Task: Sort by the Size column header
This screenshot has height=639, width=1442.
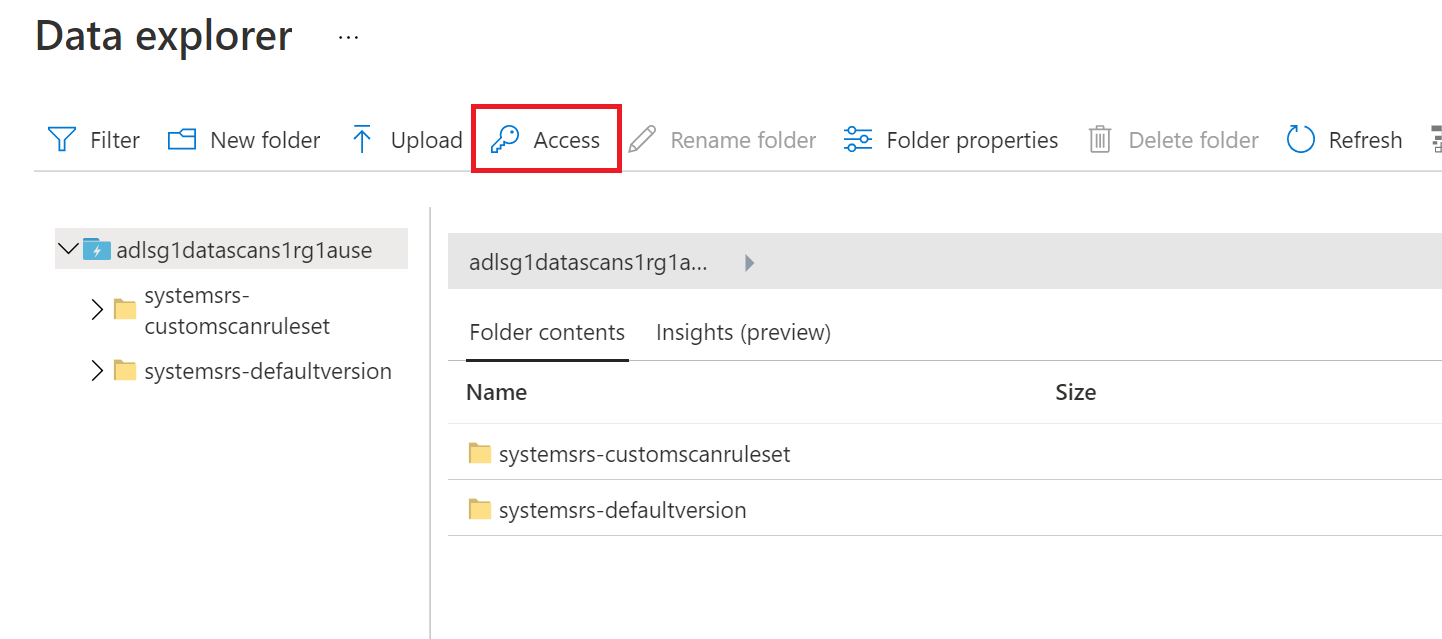Action: click(1075, 393)
